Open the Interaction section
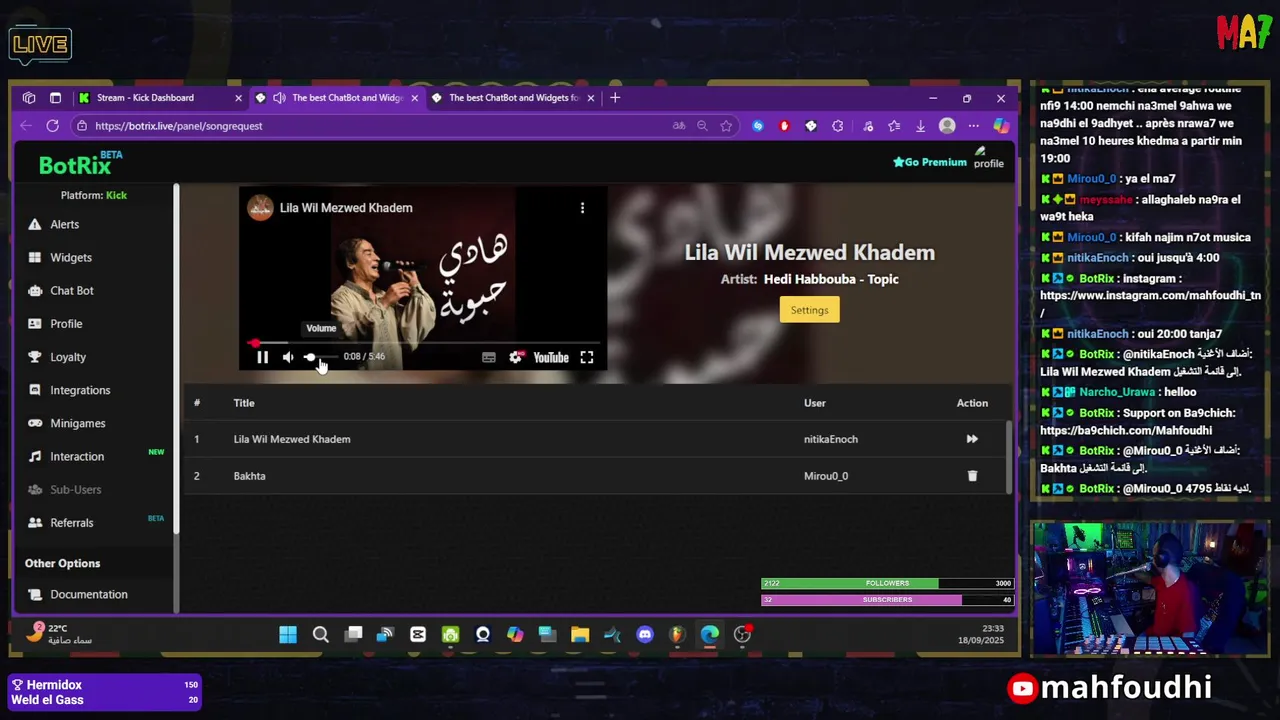1280x720 pixels. coord(77,456)
